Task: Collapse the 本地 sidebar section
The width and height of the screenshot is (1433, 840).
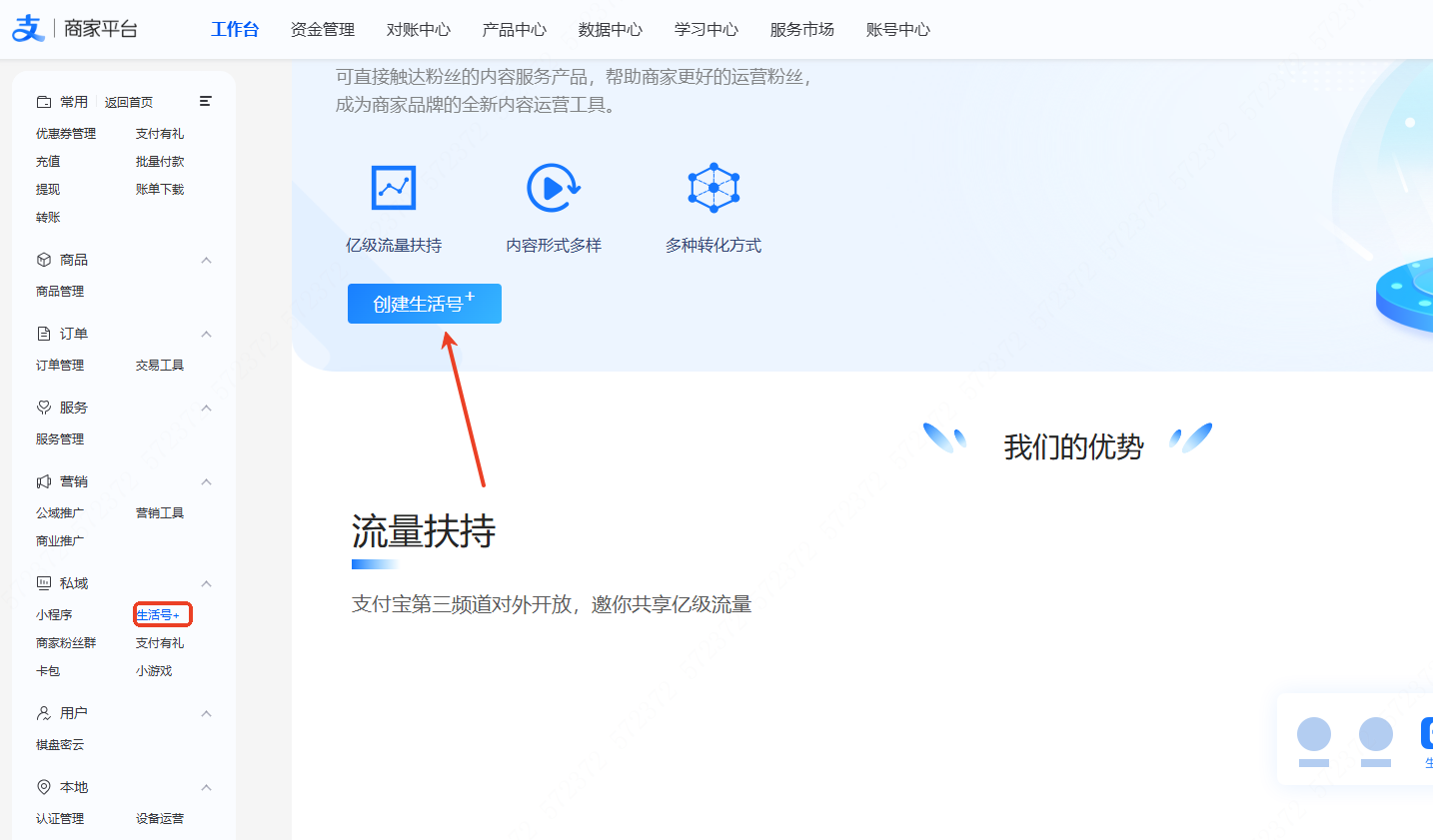Action: tap(206, 786)
